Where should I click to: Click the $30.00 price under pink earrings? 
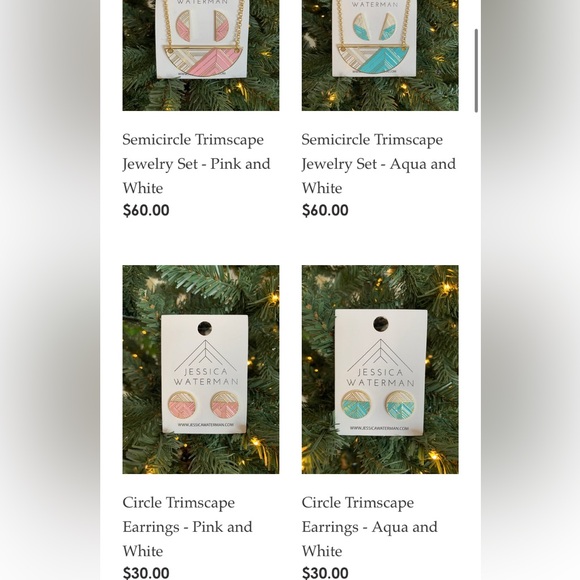[146, 573]
